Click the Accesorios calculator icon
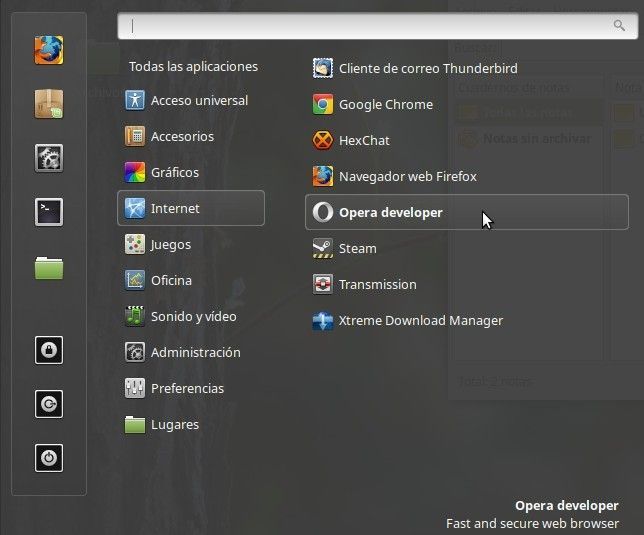This screenshot has width=644, height=535. 135,136
